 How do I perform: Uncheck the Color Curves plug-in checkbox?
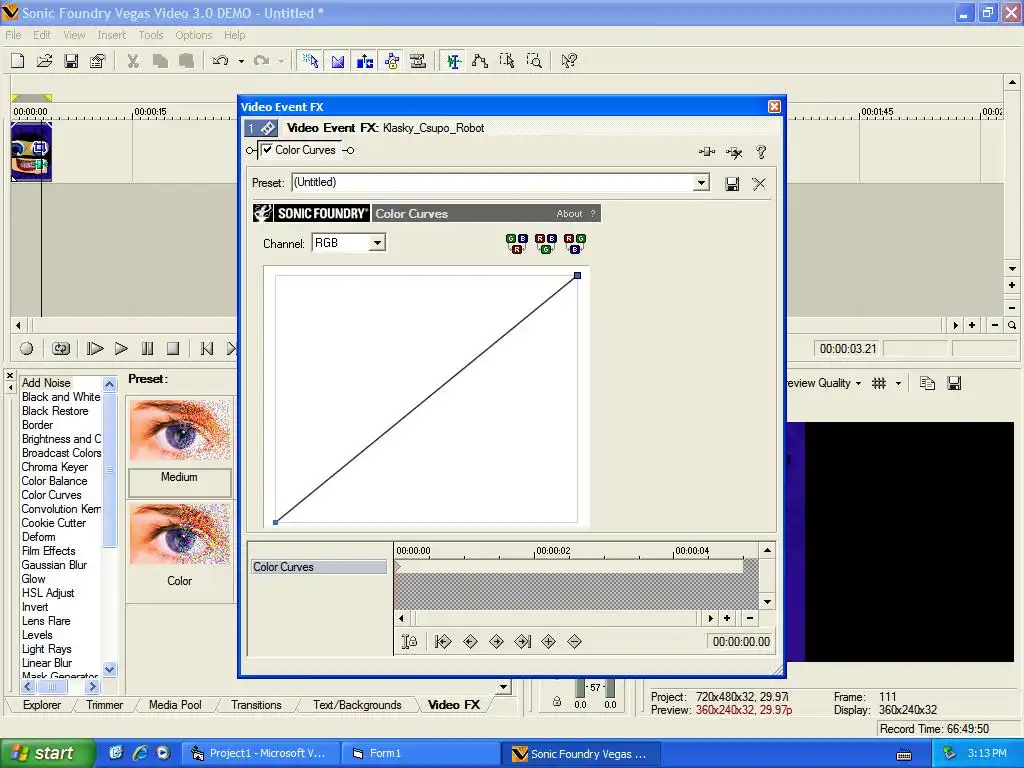tap(268, 150)
